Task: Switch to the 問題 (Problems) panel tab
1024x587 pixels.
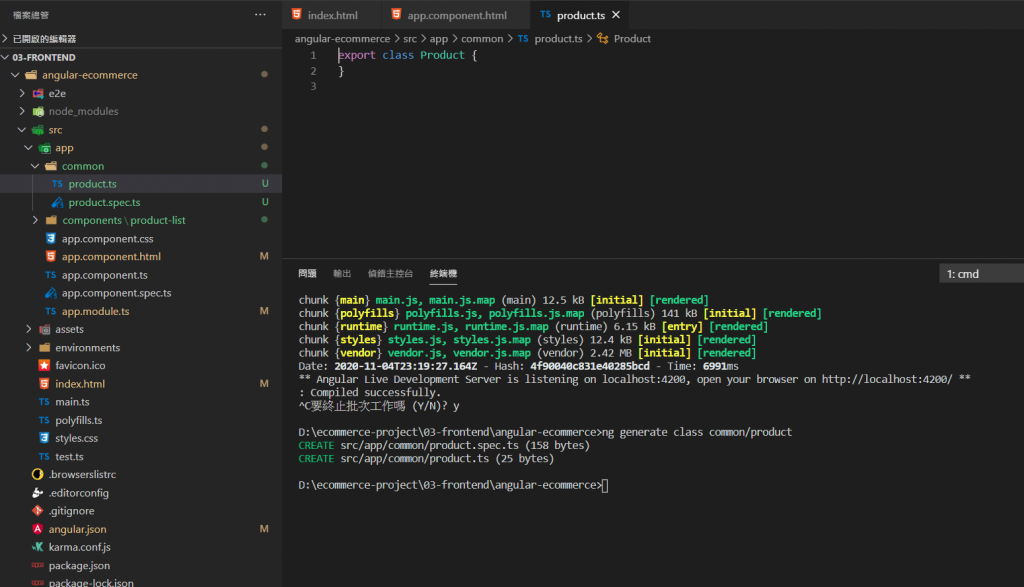Action: click(307, 274)
